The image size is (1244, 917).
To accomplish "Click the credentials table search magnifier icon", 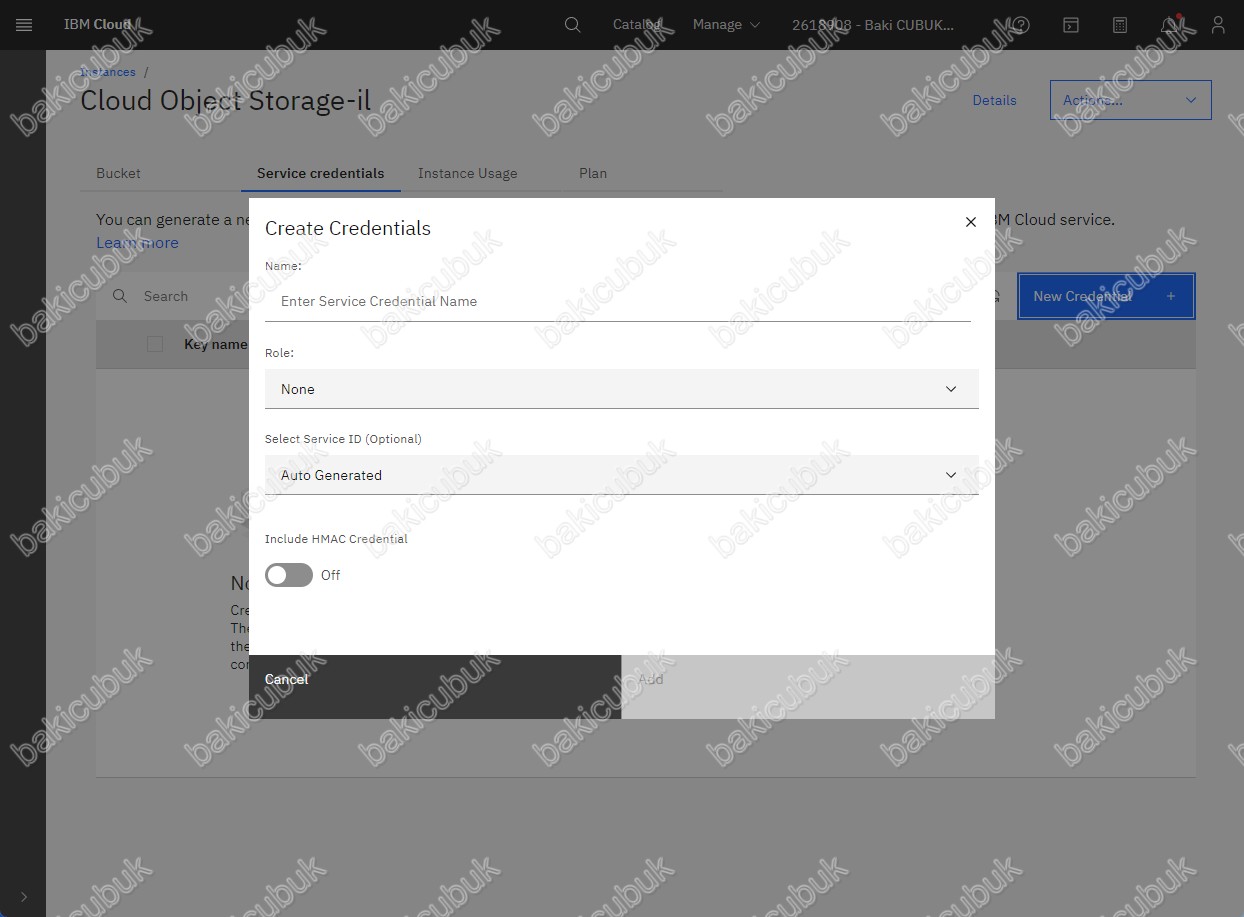I will [120, 296].
